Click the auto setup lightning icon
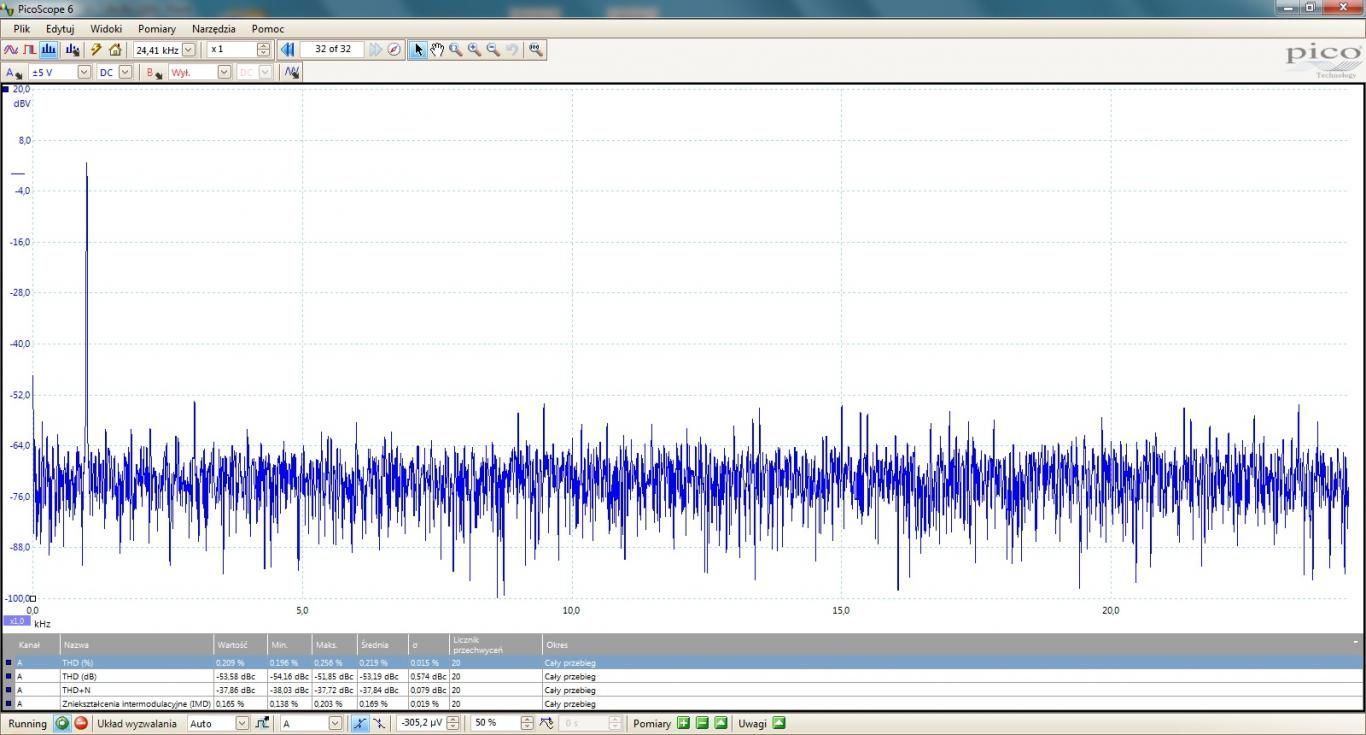The height and width of the screenshot is (735, 1366). pyautogui.click(x=96, y=49)
